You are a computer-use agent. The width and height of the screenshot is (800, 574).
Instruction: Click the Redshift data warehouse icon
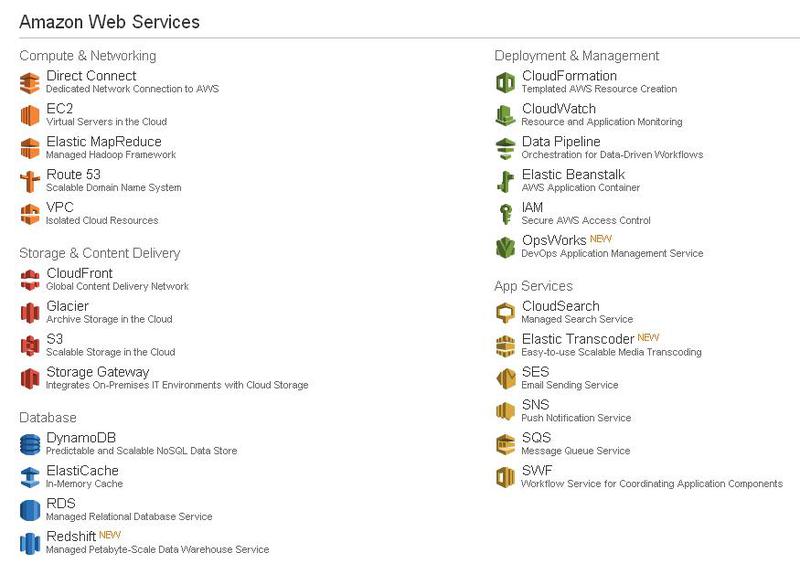(30, 544)
